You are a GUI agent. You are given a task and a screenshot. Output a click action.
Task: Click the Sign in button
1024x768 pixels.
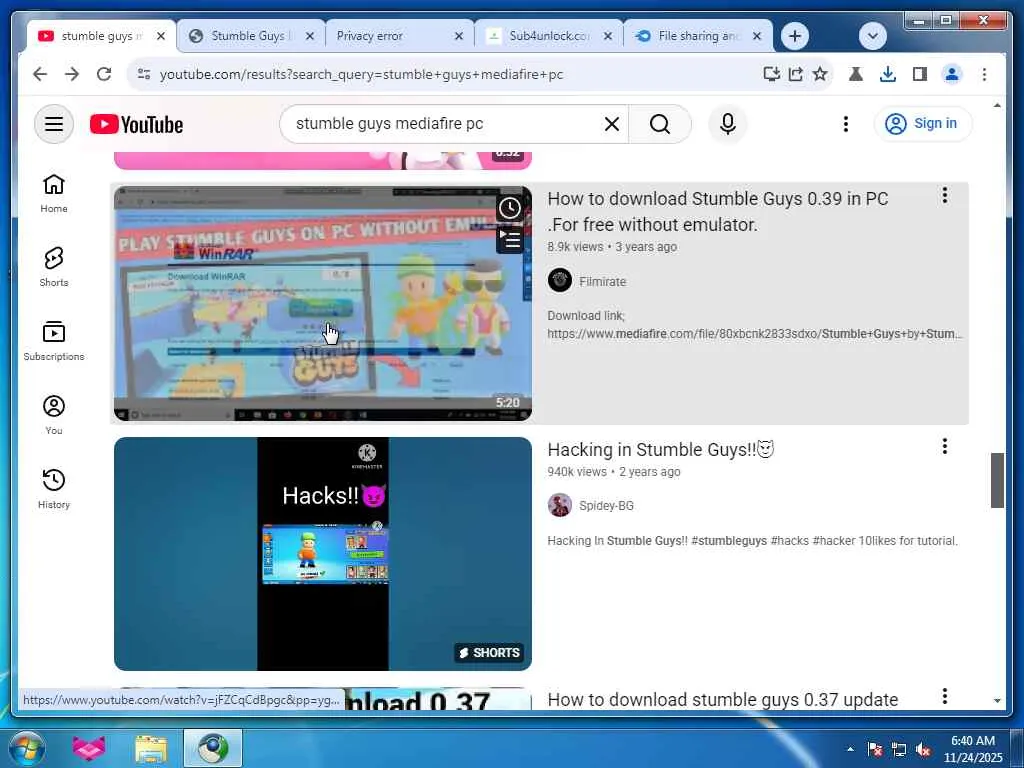coord(923,123)
